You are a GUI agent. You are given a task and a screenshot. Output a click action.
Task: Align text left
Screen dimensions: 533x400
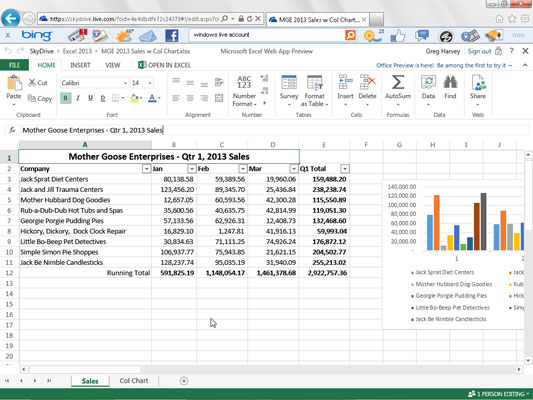pos(176,98)
